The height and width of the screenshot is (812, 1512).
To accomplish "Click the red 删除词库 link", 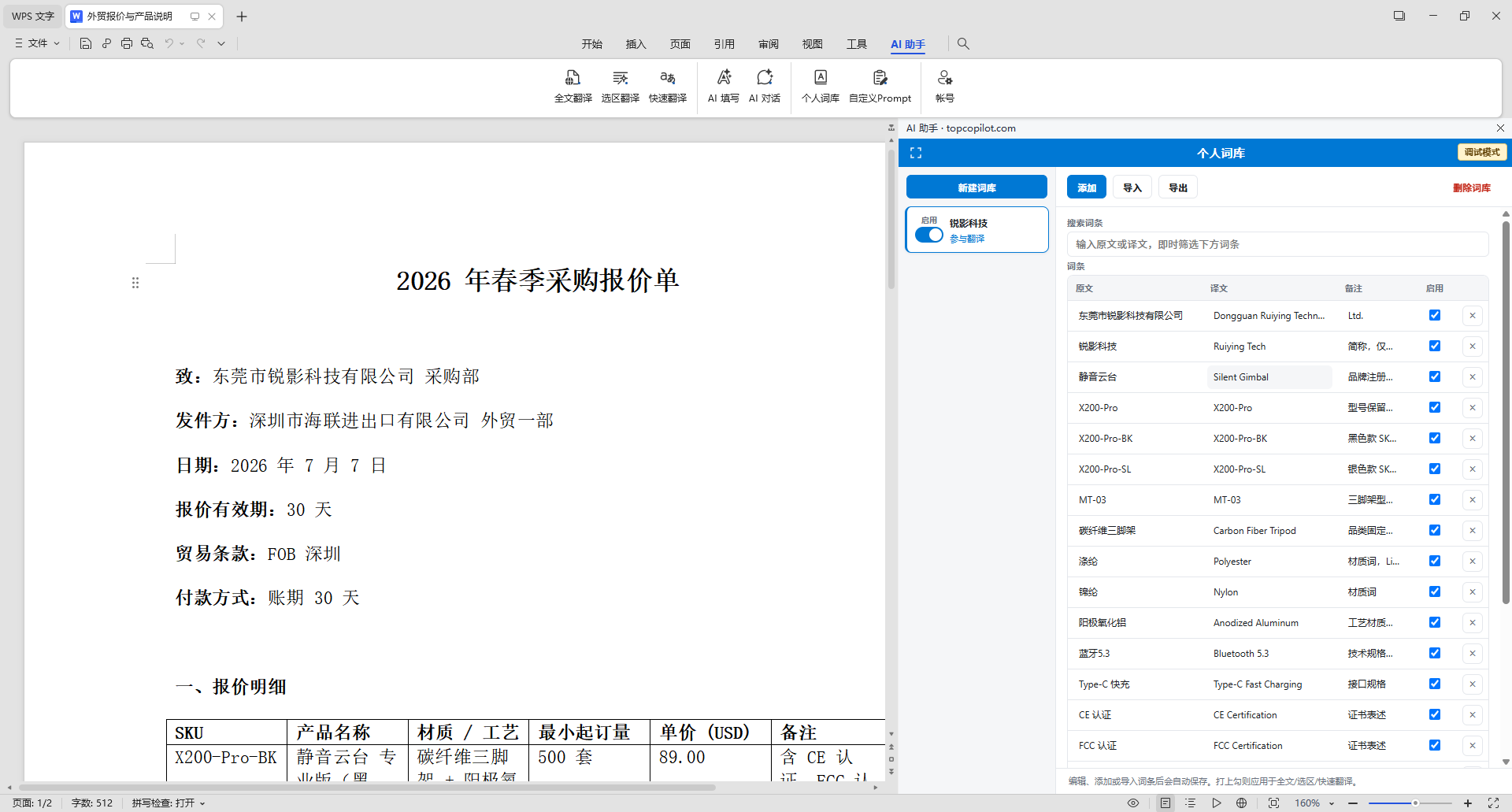I will pyautogui.click(x=1472, y=188).
